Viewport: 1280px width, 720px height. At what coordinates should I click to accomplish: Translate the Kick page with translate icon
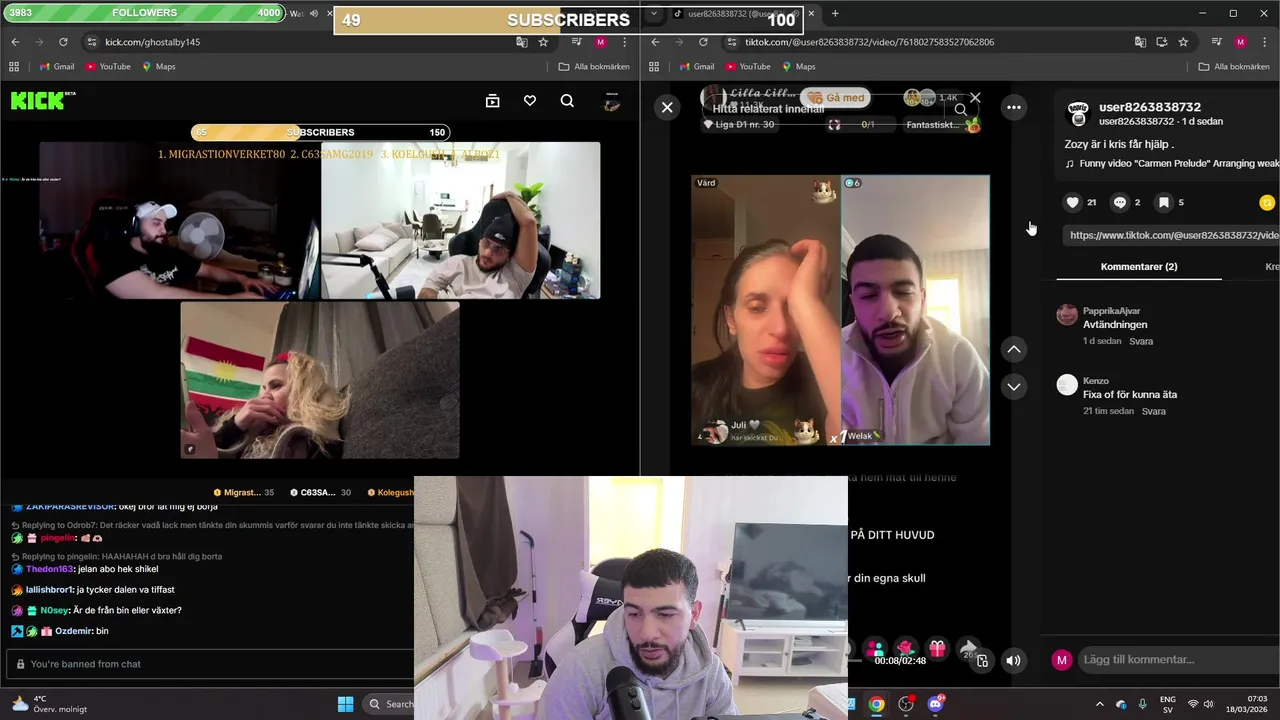coord(521,42)
